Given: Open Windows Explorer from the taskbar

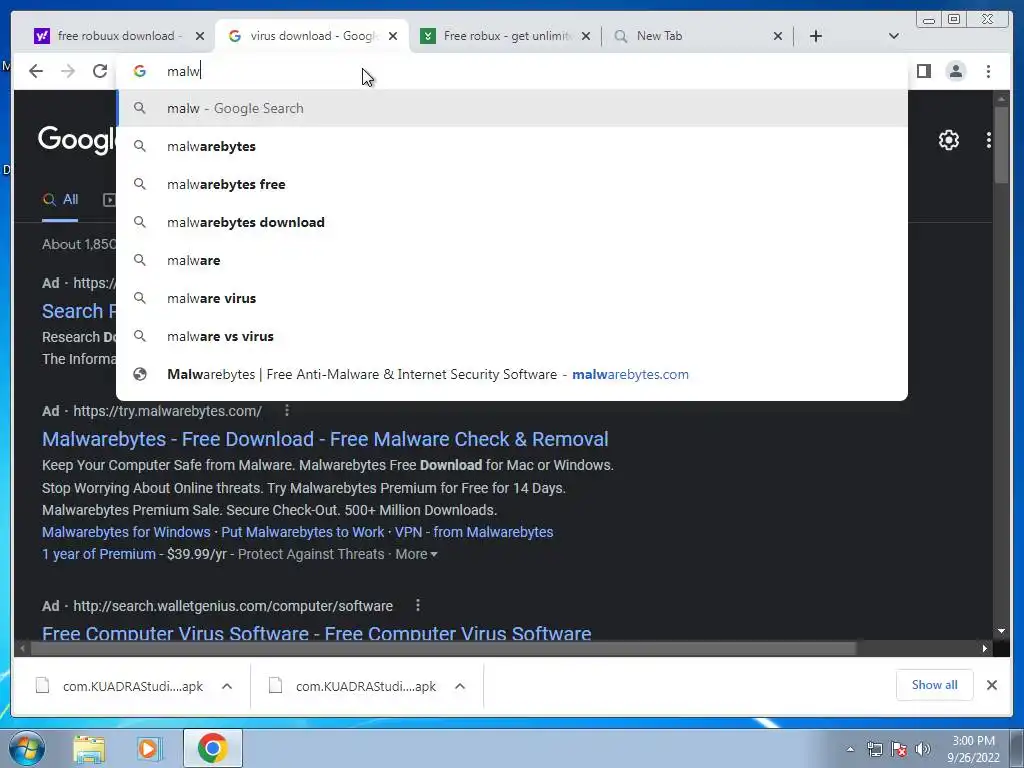Looking at the screenshot, I should (x=89, y=748).
